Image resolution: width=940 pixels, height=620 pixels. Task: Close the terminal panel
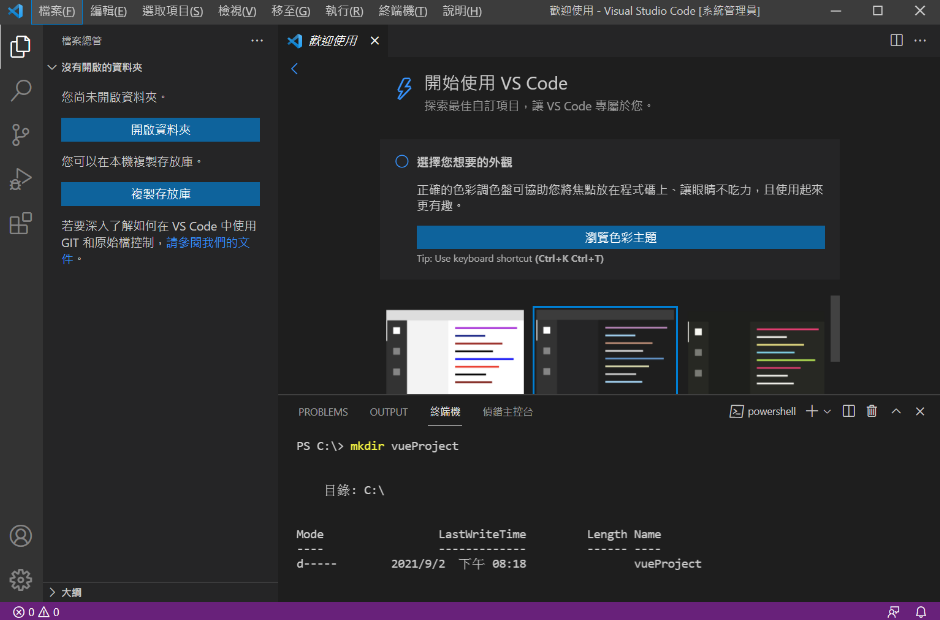[x=920, y=411]
